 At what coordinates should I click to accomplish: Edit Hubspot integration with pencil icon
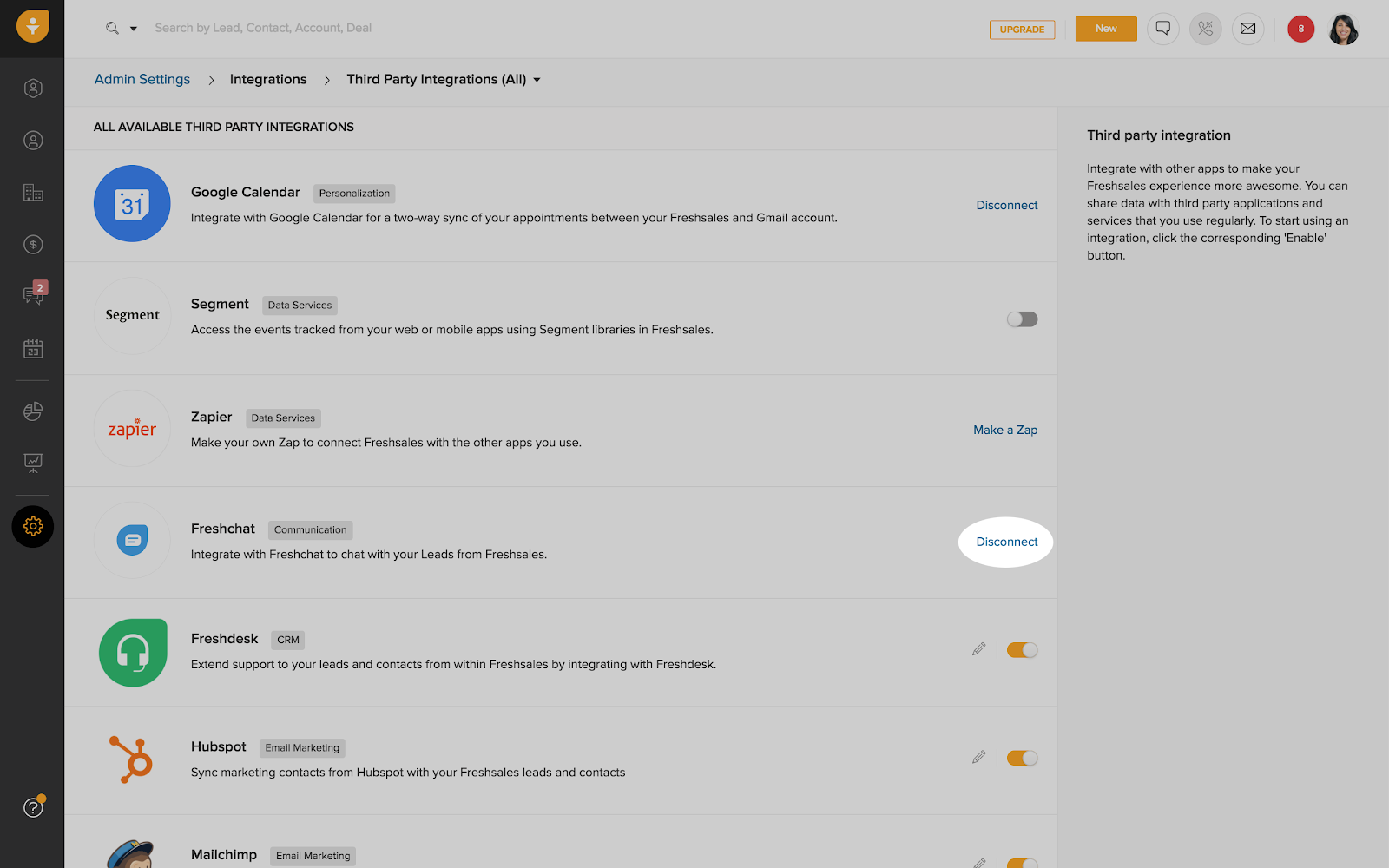pos(978,758)
